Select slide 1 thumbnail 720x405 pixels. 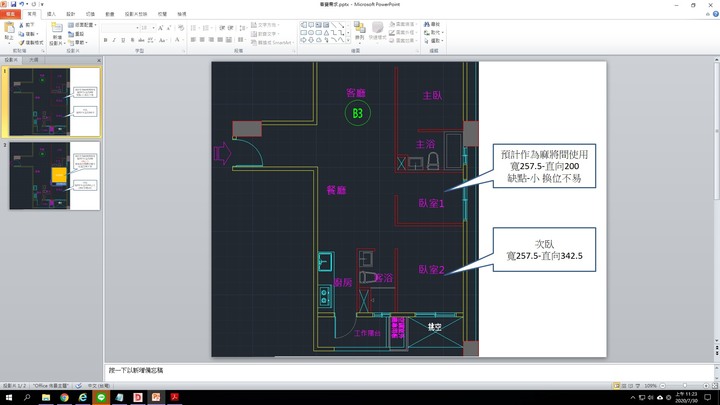pos(55,102)
